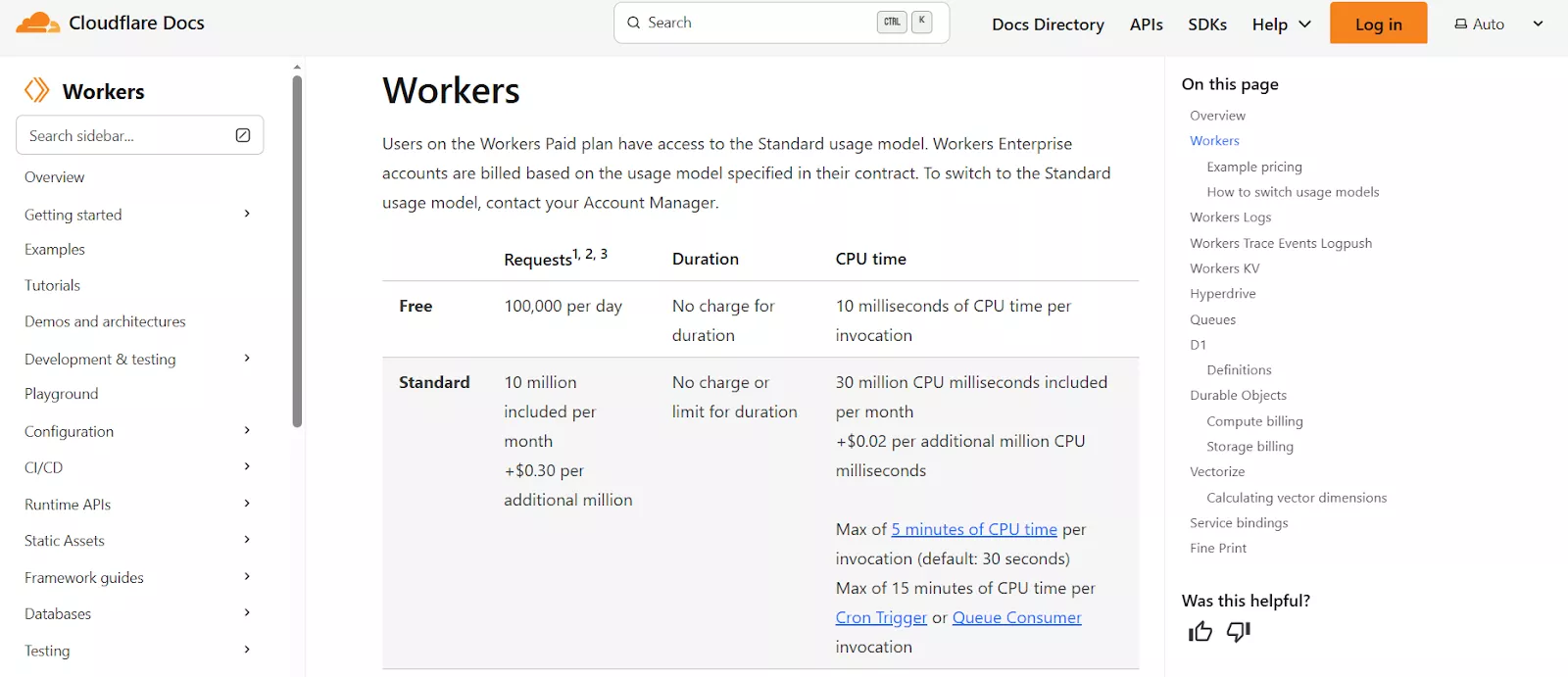The image size is (1568, 677).
Task: Expand the Configuration sidebar section
Action: pos(247,430)
